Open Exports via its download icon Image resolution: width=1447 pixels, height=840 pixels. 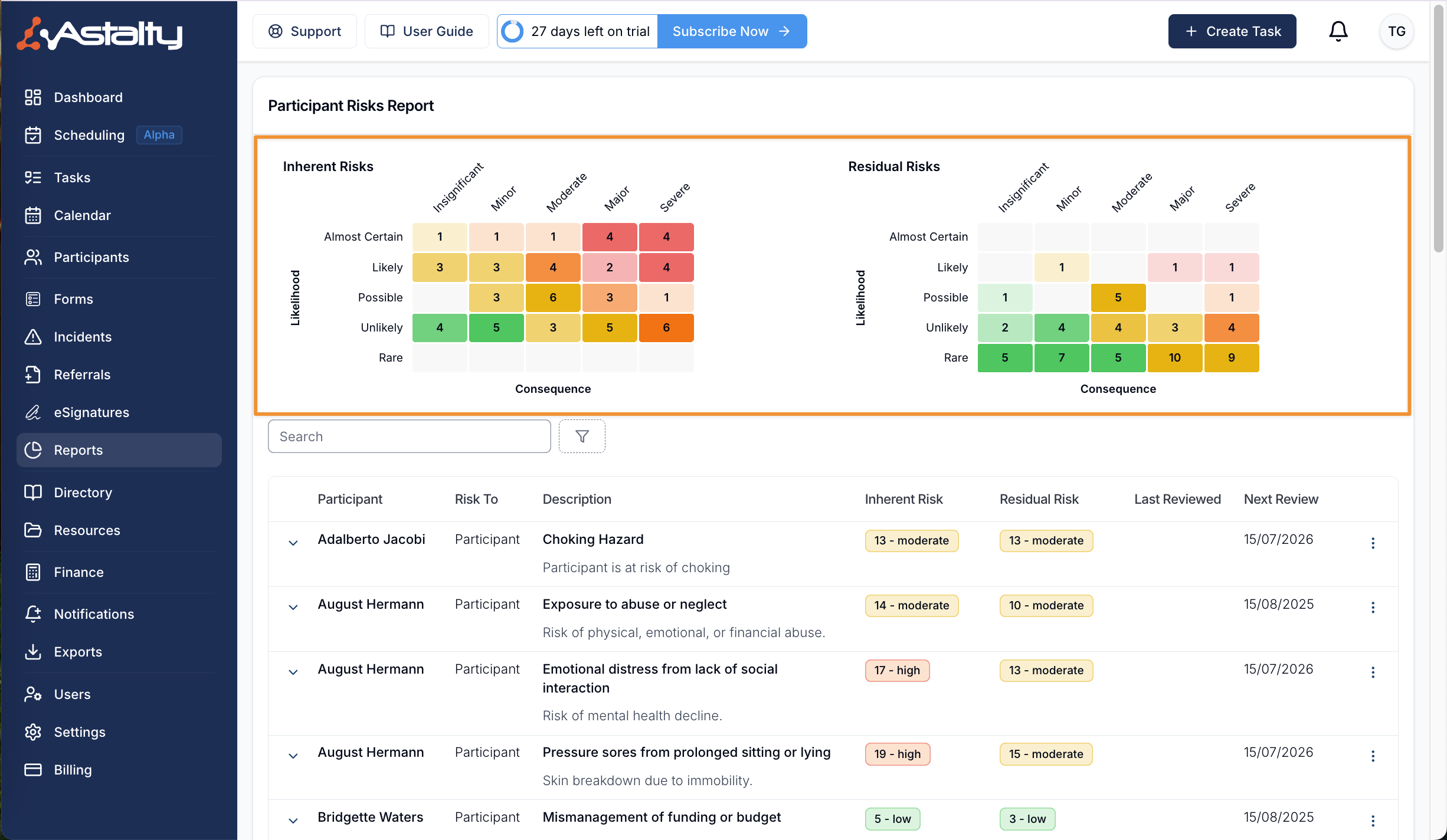tap(33, 652)
